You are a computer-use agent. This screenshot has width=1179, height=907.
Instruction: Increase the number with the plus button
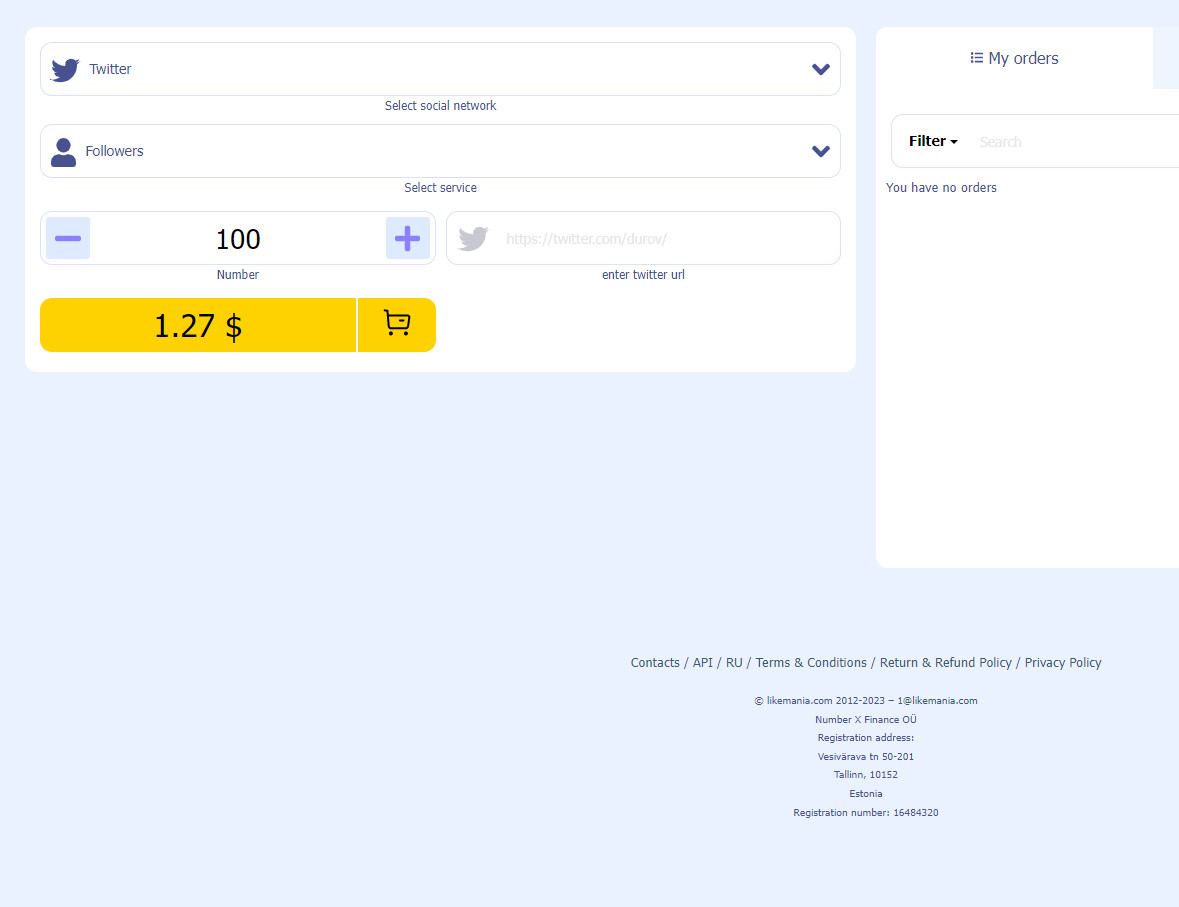point(408,238)
